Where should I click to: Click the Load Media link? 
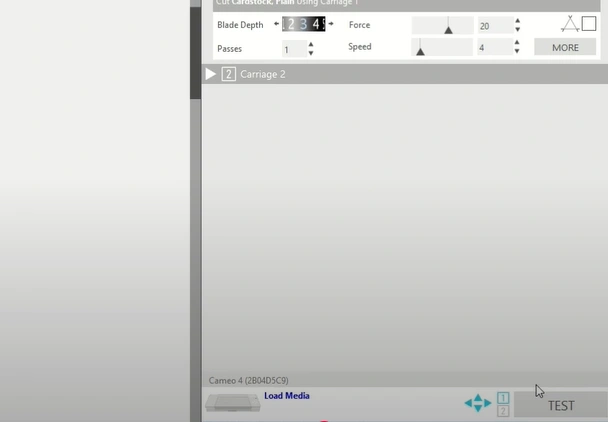pyautogui.click(x=287, y=396)
